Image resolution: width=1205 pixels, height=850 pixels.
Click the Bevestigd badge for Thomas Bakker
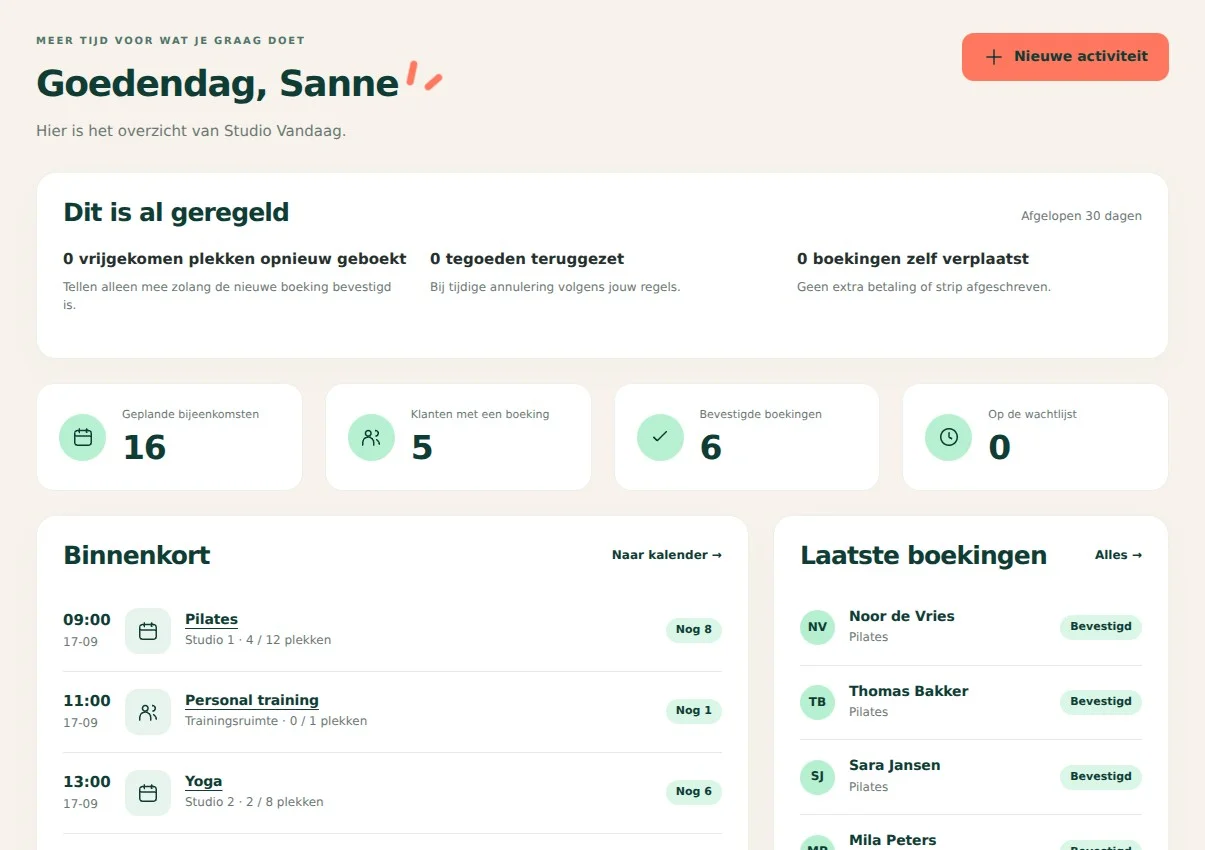(1101, 702)
